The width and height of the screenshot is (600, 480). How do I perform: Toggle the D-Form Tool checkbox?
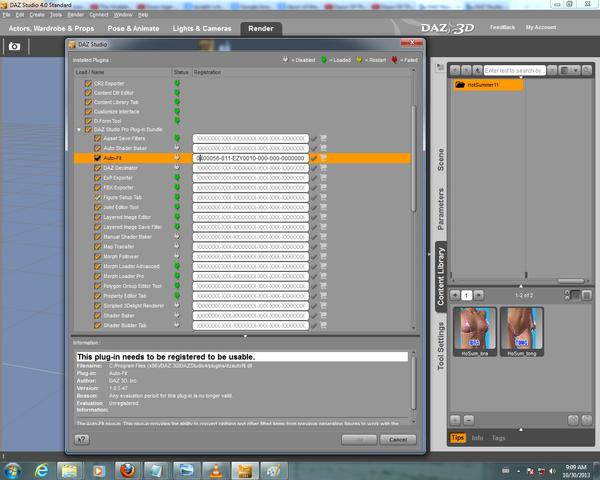tap(88, 121)
